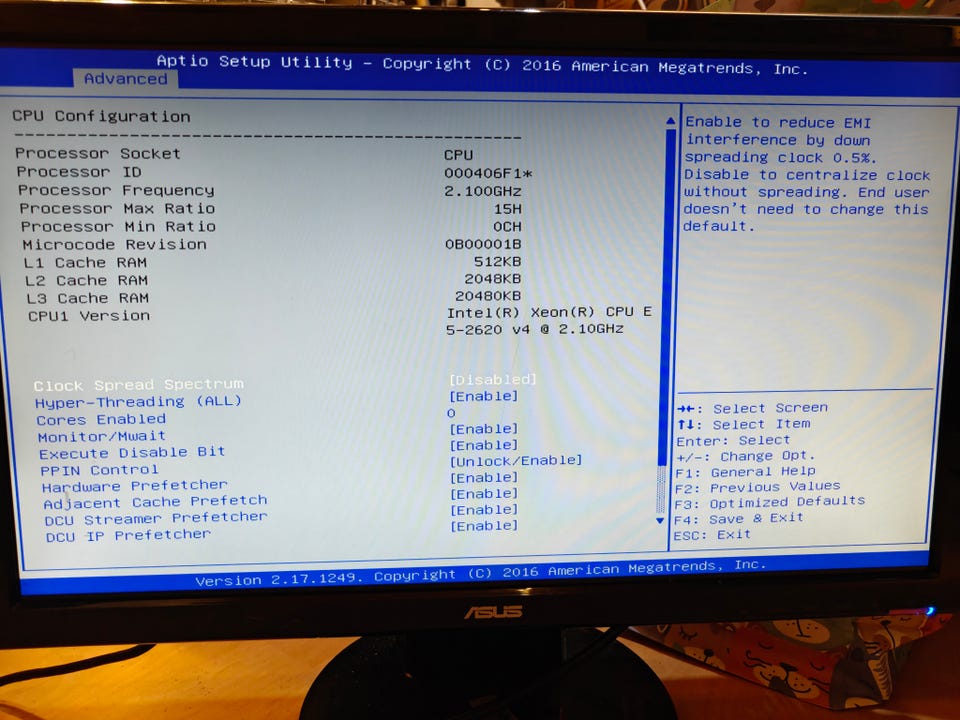This screenshot has height=720, width=960.
Task: Click the Microcode Revision value 0B00001B
Action: click(482, 244)
